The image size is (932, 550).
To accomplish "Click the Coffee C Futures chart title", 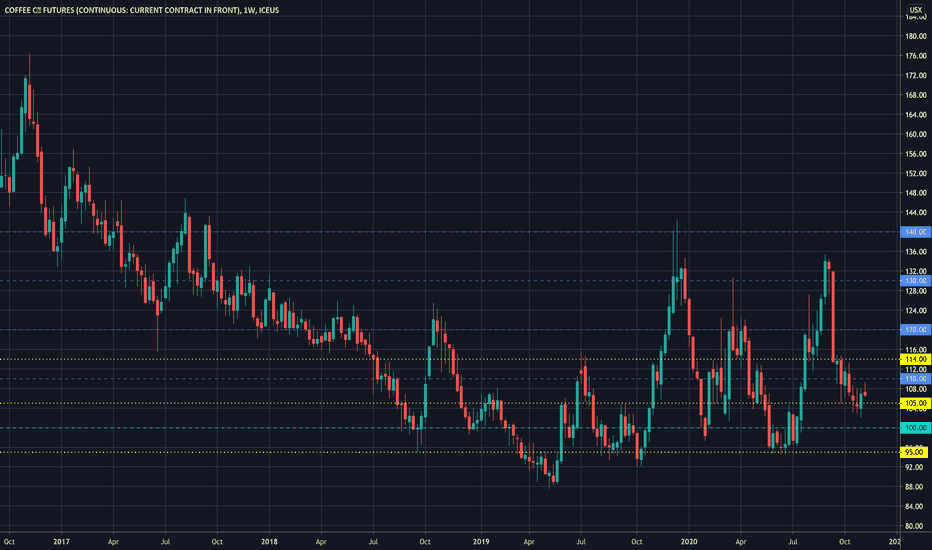I will point(141,10).
